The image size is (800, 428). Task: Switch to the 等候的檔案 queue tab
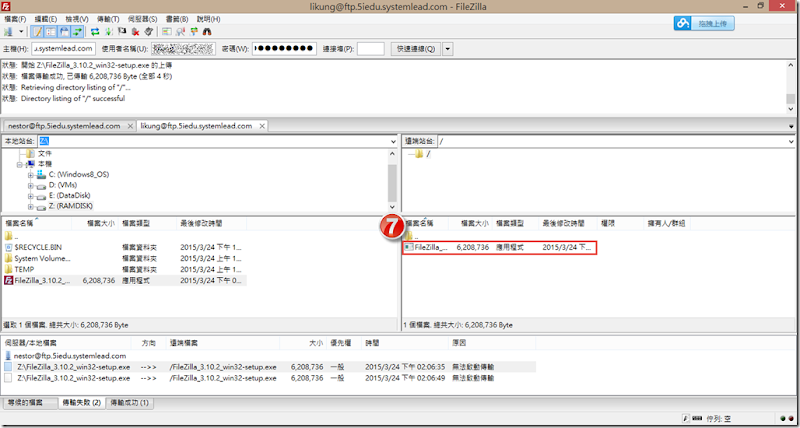coord(29,403)
